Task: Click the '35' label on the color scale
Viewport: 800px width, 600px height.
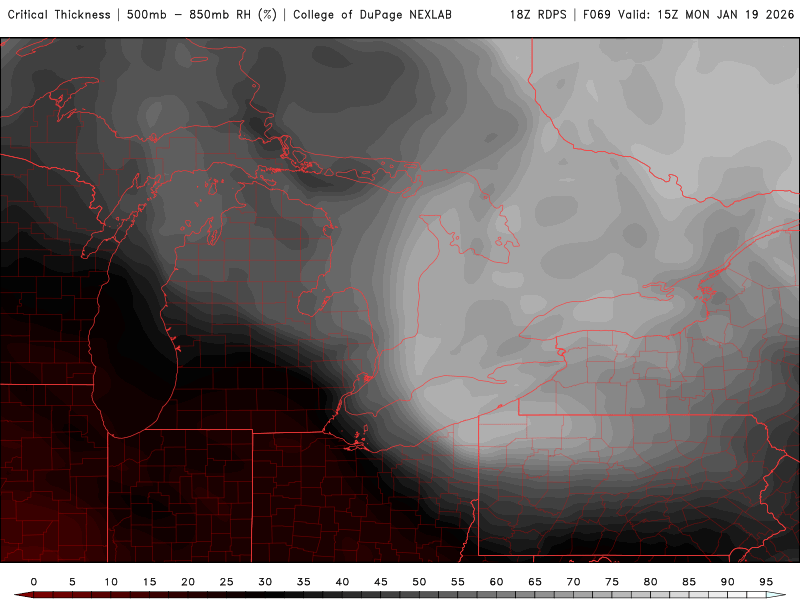Action: [304, 582]
